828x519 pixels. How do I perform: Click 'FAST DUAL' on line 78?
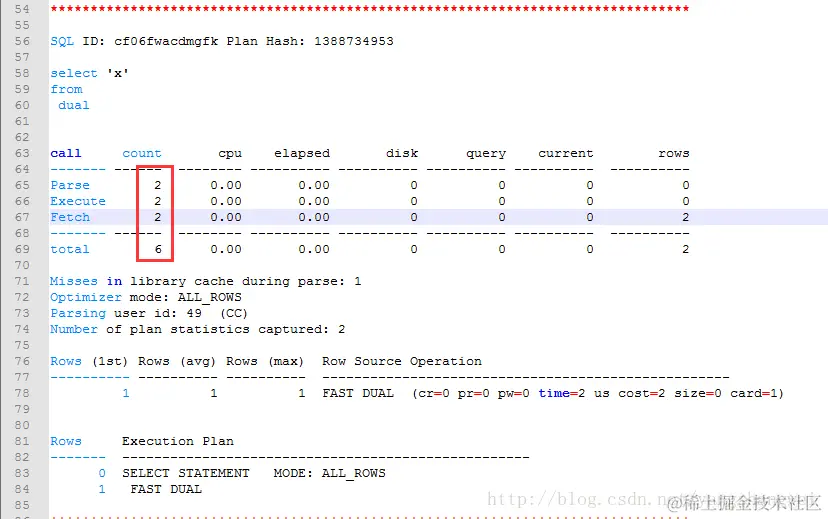coord(358,393)
